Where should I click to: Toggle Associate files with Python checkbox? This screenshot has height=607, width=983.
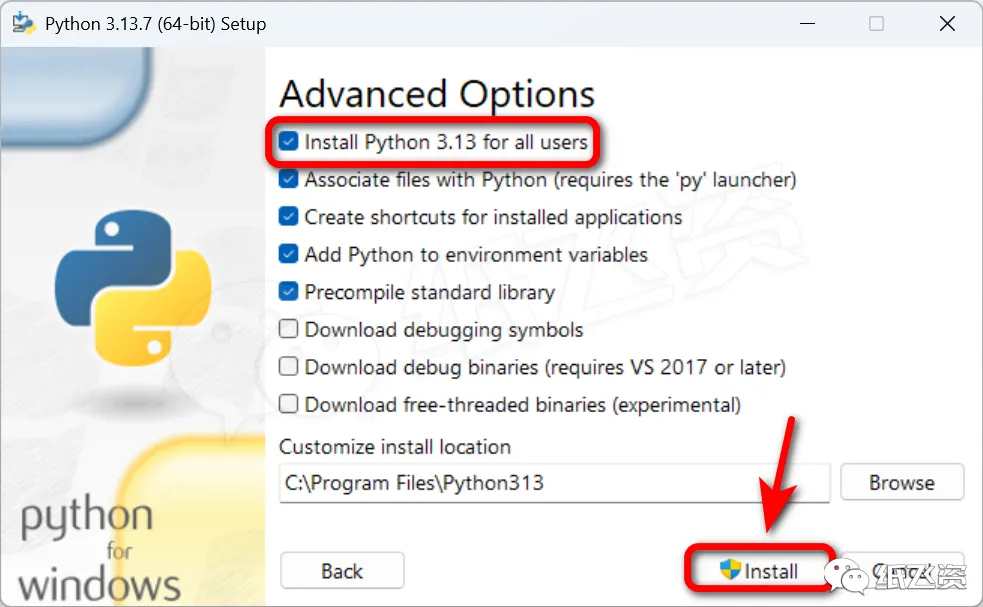point(288,179)
